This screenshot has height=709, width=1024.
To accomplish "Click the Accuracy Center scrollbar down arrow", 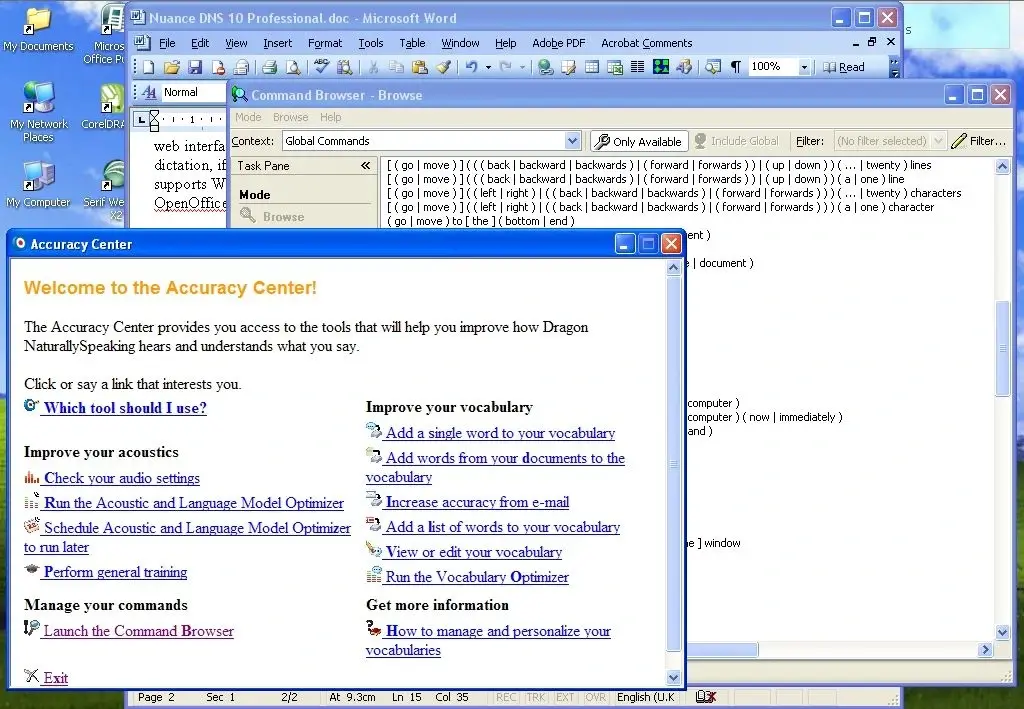I will click(673, 678).
